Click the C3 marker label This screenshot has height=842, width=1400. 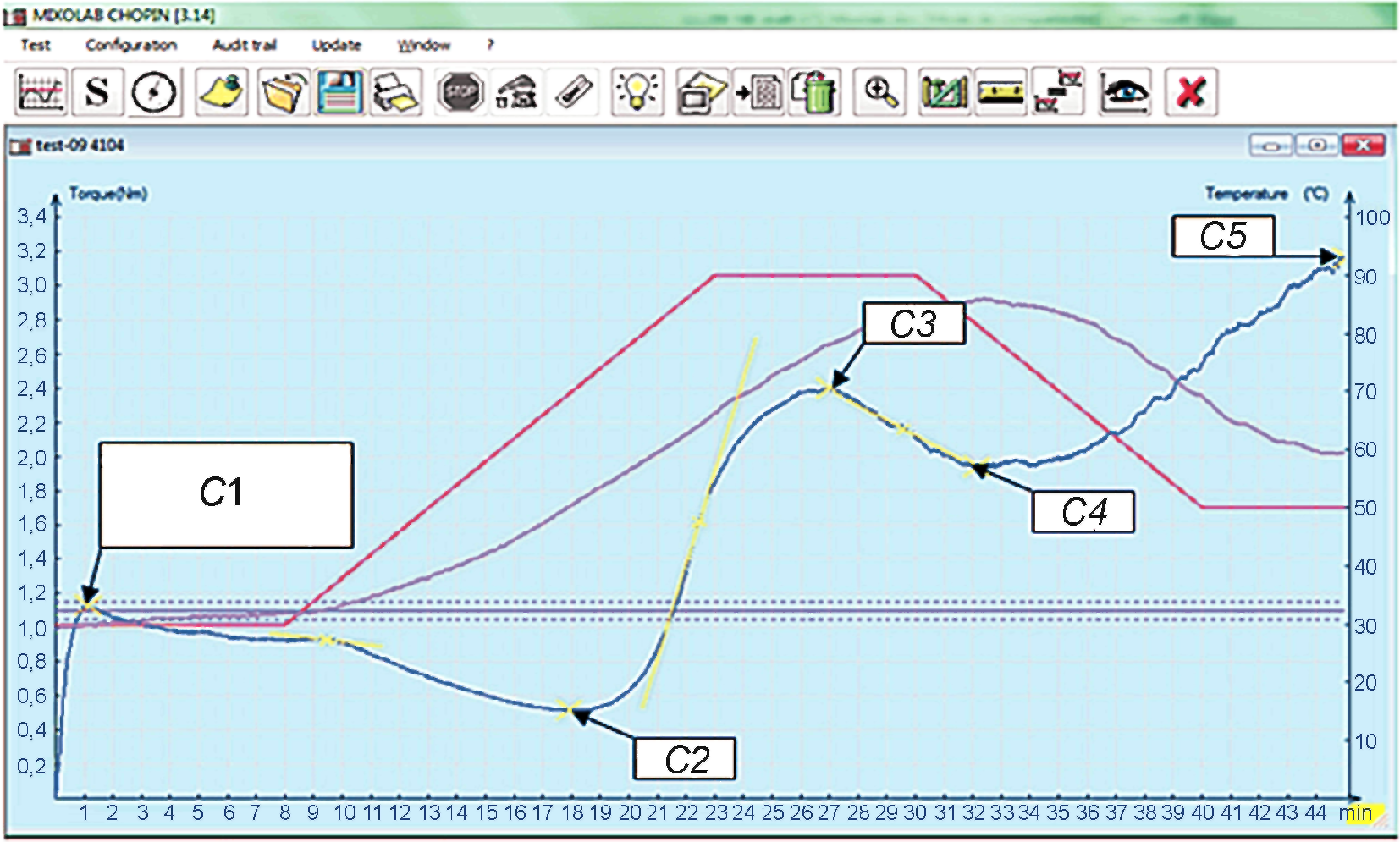click(x=914, y=323)
